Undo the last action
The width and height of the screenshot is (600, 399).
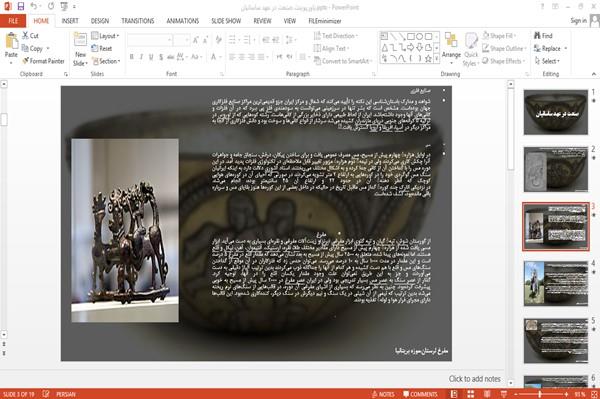34,6
